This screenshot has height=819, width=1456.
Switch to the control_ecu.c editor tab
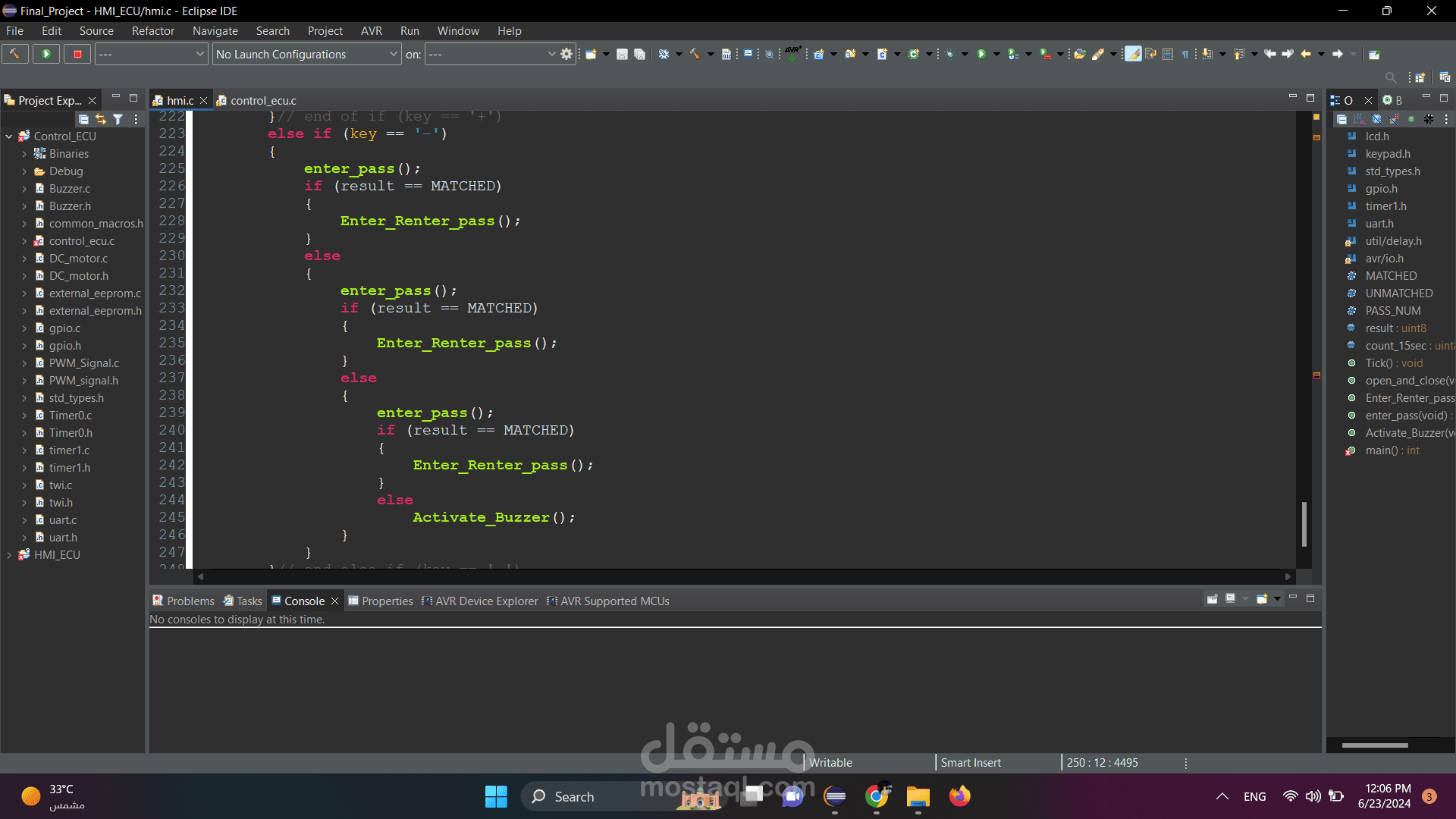pos(262,100)
